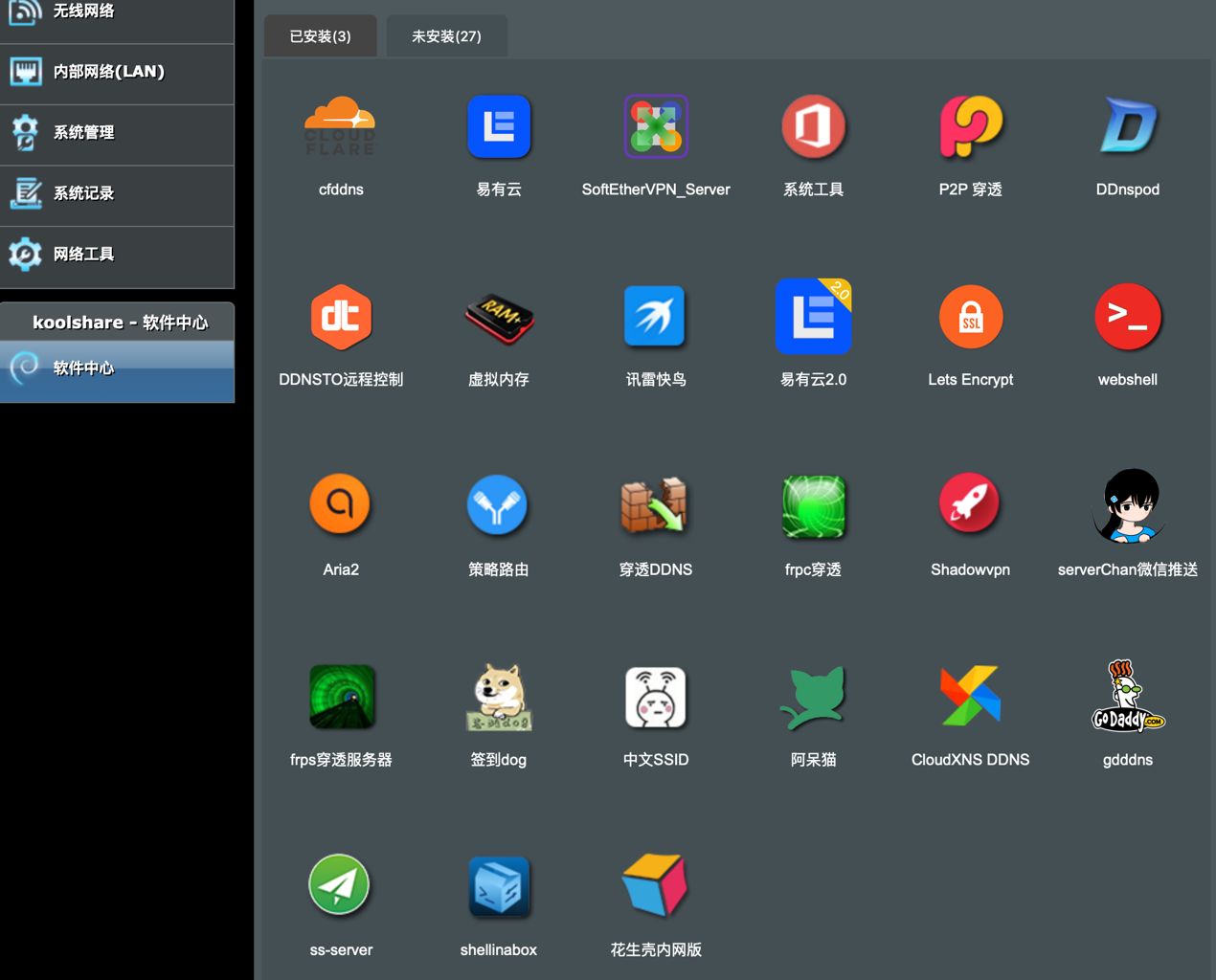The image size is (1216, 980).
Task: Open the 穿透DDNS brick wall icon
Action: [654, 505]
